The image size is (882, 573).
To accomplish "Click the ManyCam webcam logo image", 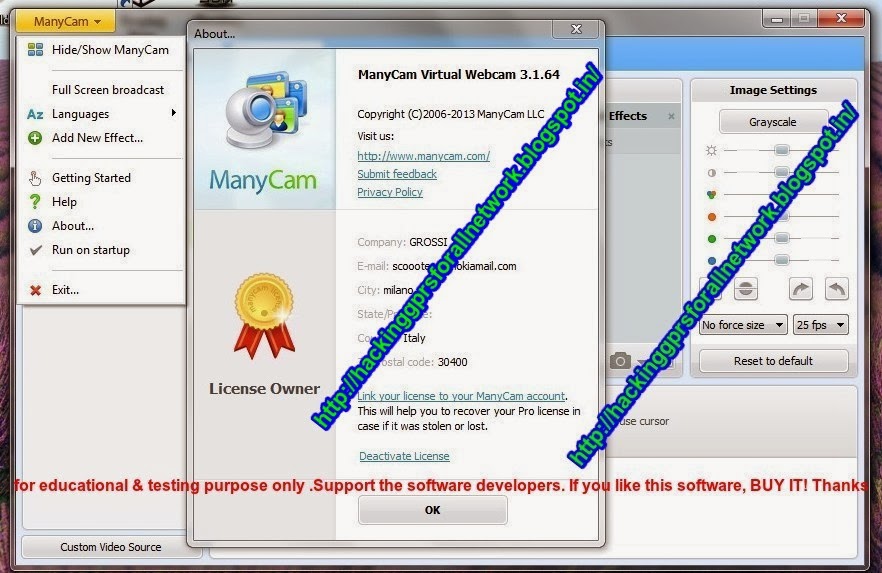I will pos(265,110).
